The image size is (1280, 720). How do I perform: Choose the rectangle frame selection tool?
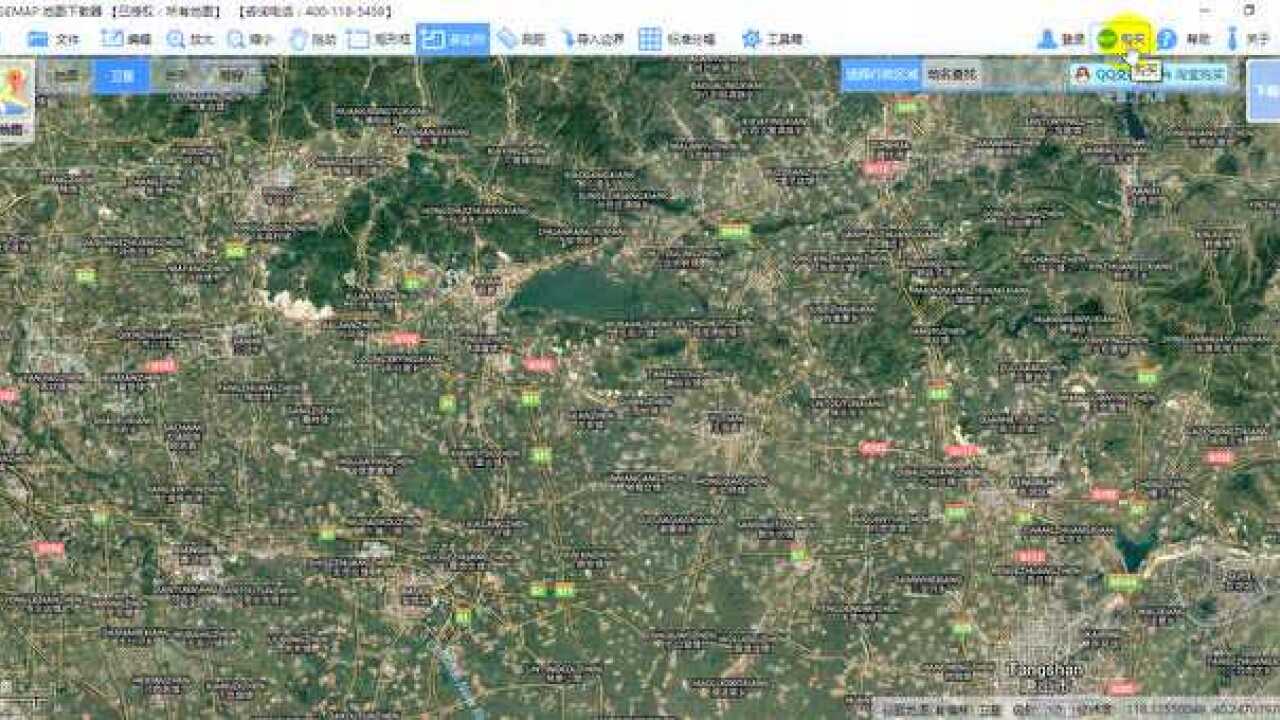(x=379, y=40)
